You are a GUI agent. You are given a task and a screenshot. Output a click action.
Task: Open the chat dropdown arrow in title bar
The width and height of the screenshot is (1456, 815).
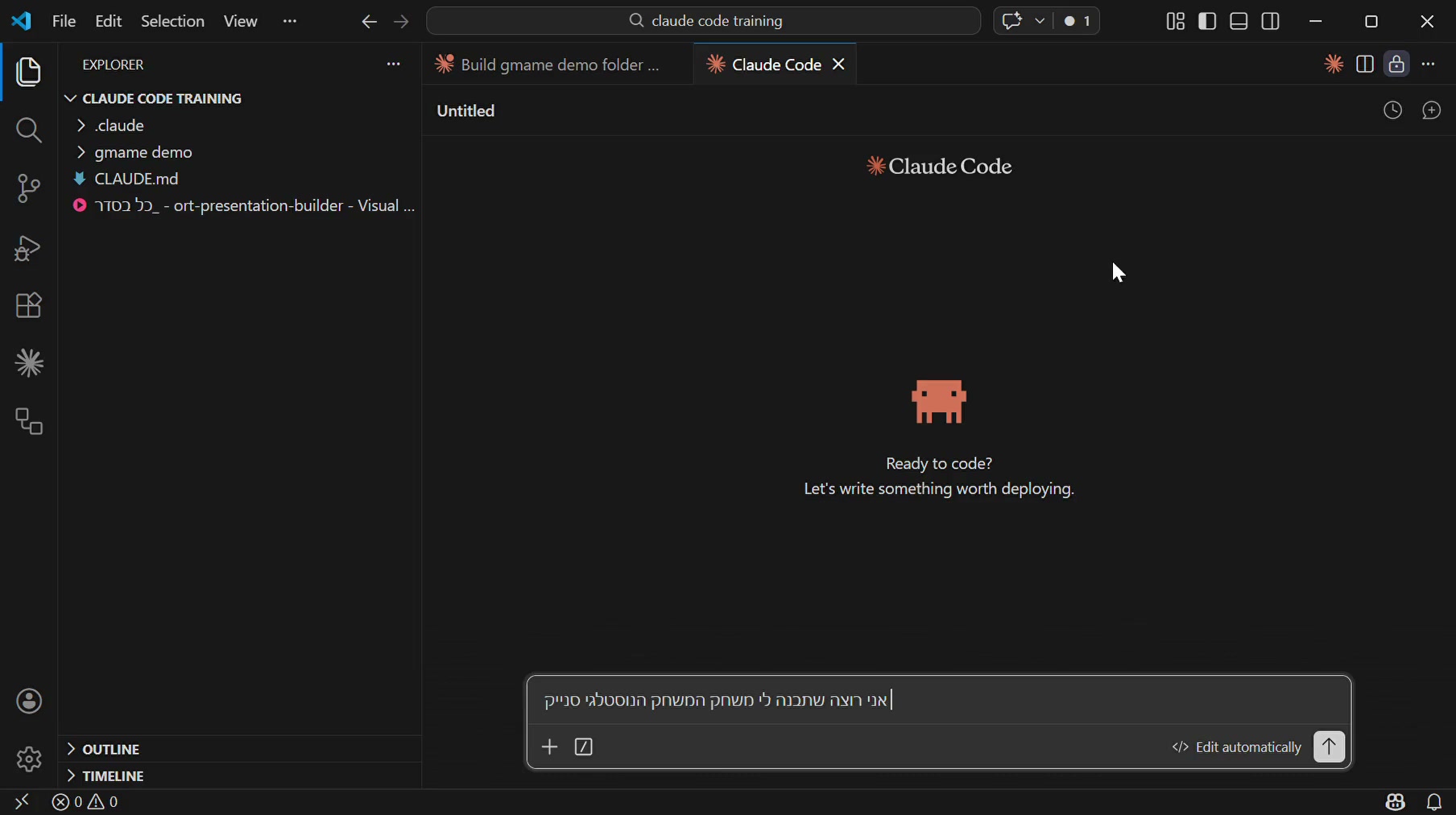[x=1040, y=21]
